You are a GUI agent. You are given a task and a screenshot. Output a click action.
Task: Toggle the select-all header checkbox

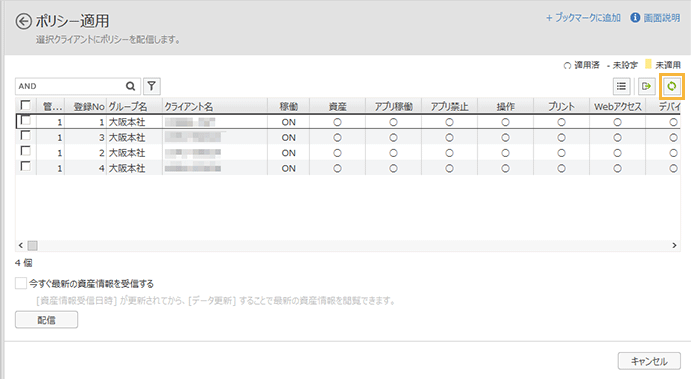26,105
